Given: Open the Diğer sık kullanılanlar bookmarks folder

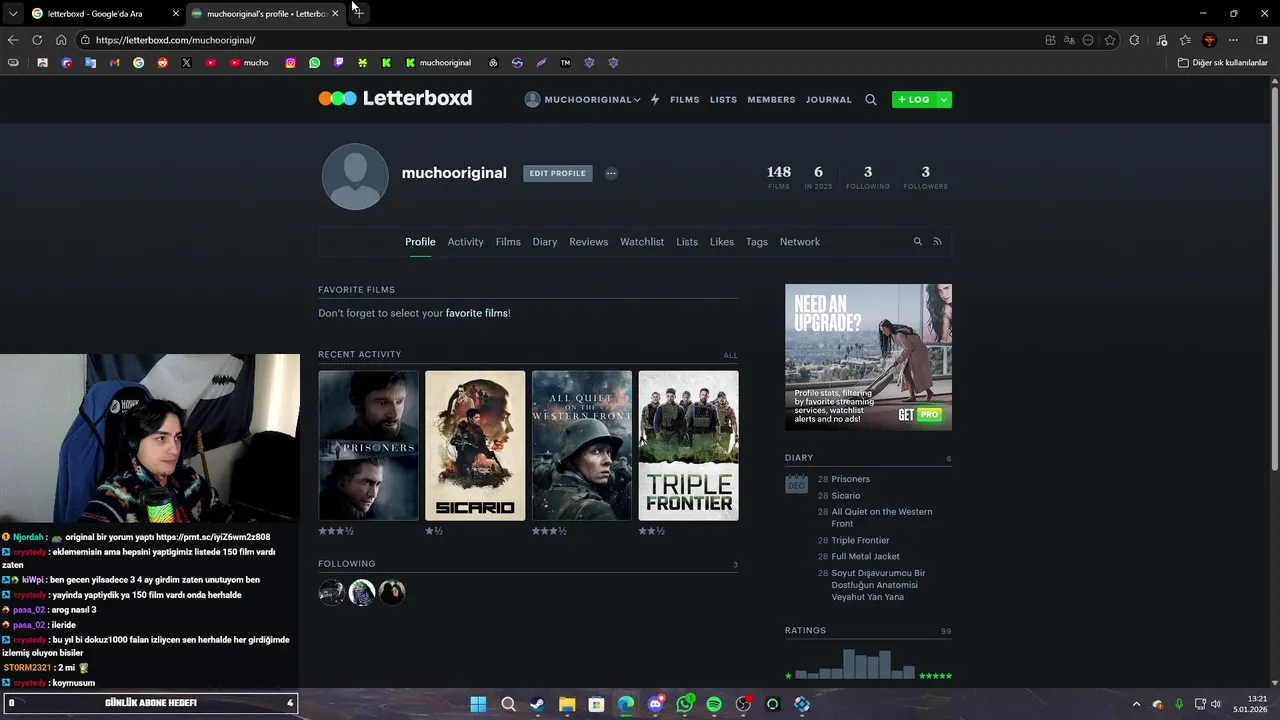Looking at the screenshot, I should click(x=1223, y=63).
